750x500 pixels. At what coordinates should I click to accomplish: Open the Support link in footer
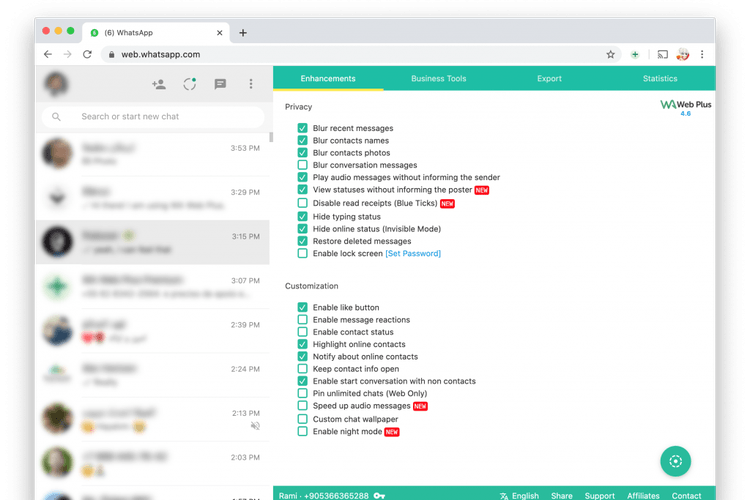[599, 496]
